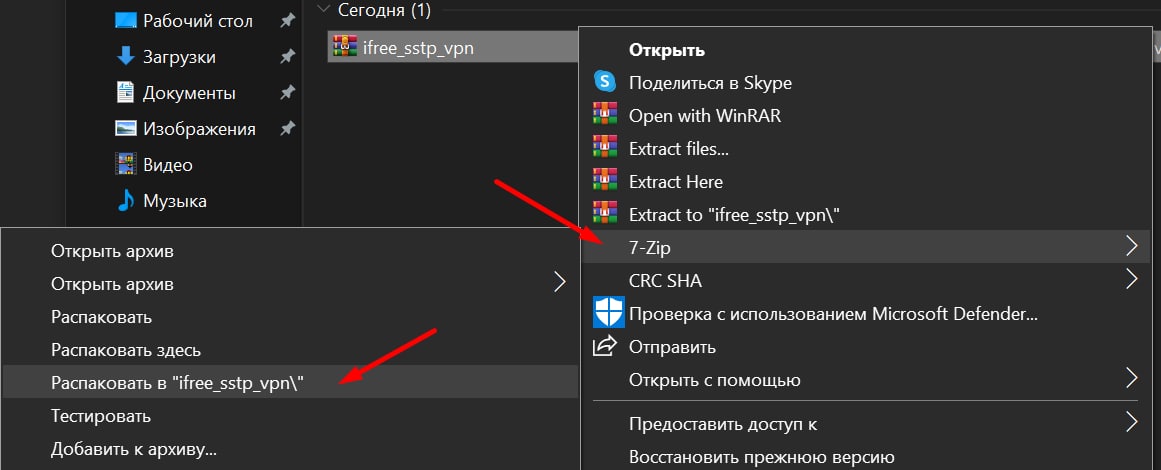Viewport: 1161px width, 470px height.
Task: Expand the CRC SHA submenu arrow
Action: click(1131, 280)
